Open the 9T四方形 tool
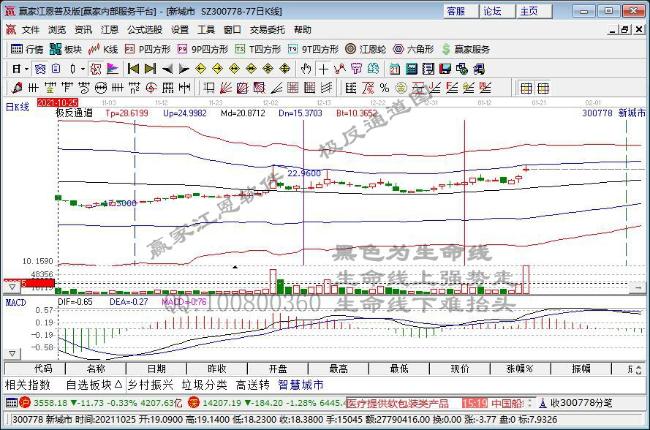 click(x=313, y=49)
